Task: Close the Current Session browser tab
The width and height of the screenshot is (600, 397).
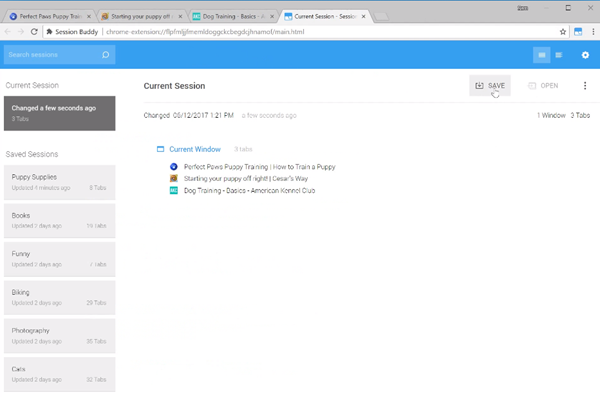Action: point(364,16)
